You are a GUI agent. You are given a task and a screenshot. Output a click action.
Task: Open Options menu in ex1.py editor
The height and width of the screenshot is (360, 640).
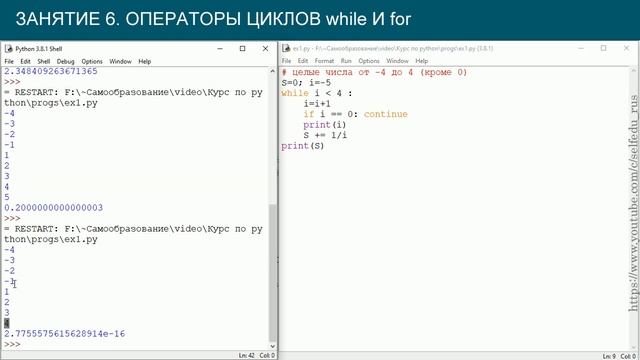coord(369,61)
